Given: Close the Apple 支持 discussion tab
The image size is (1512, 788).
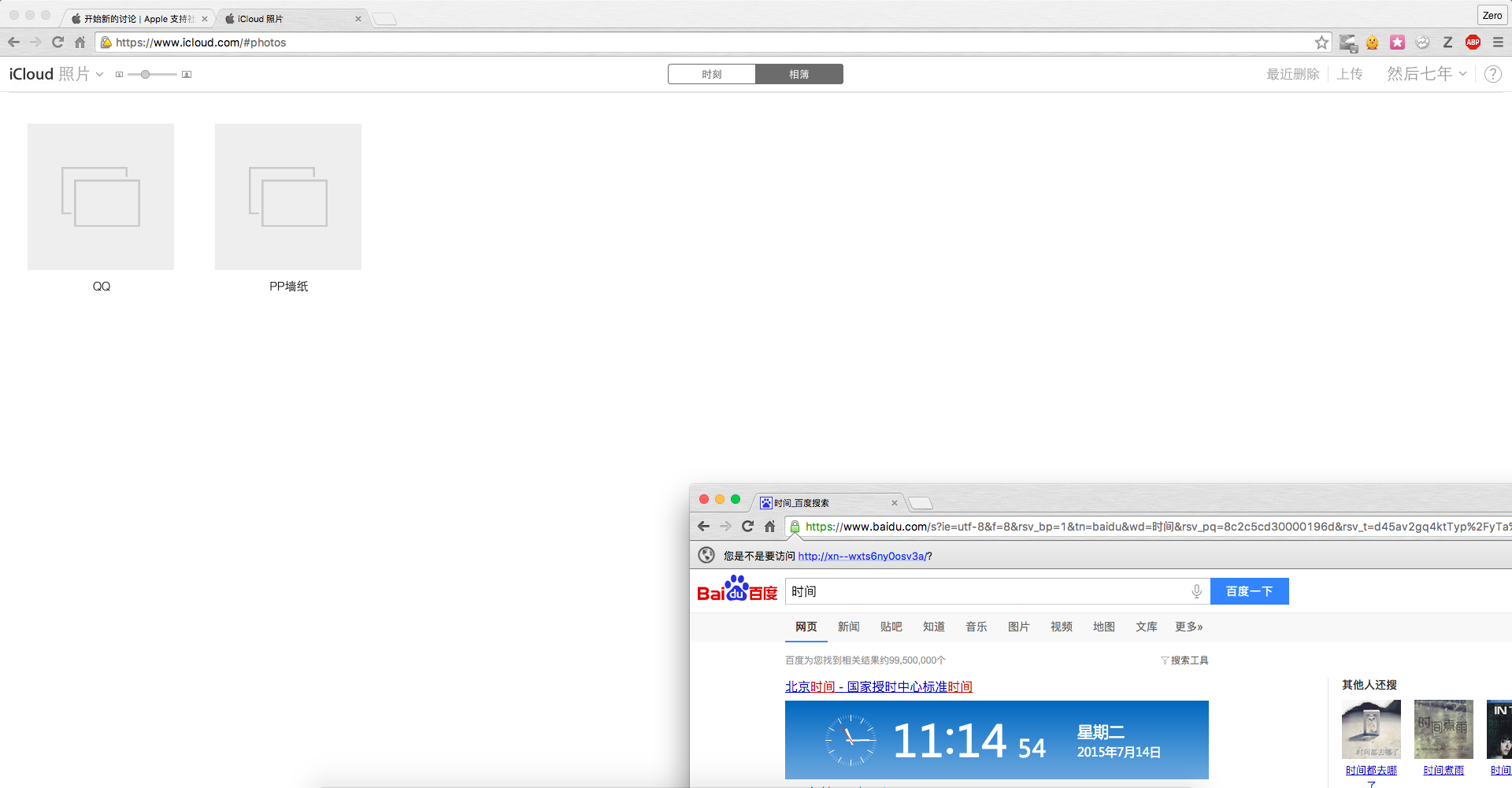Looking at the screenshot, I should click(x=204, y=19).
